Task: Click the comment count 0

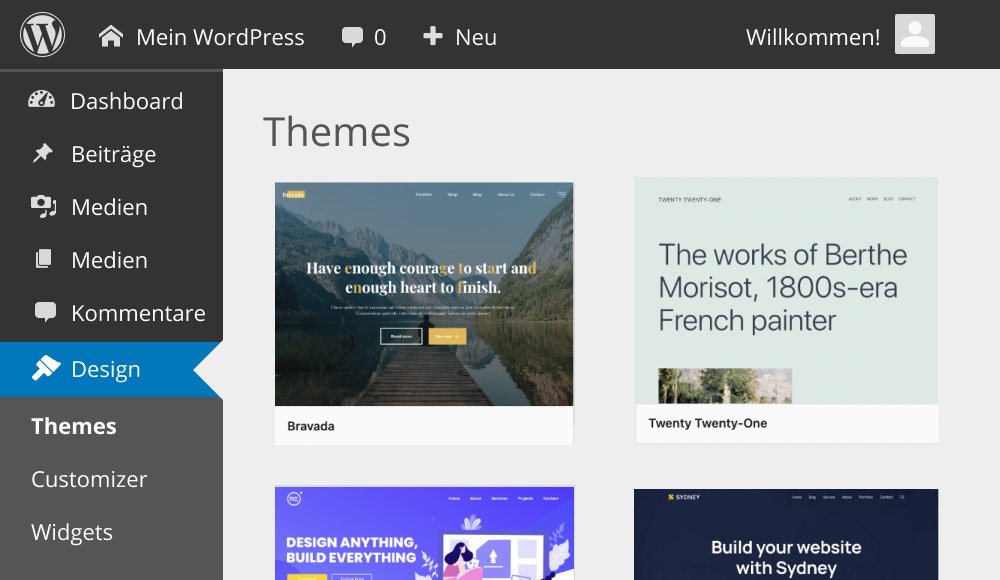Action: [380, 37]
